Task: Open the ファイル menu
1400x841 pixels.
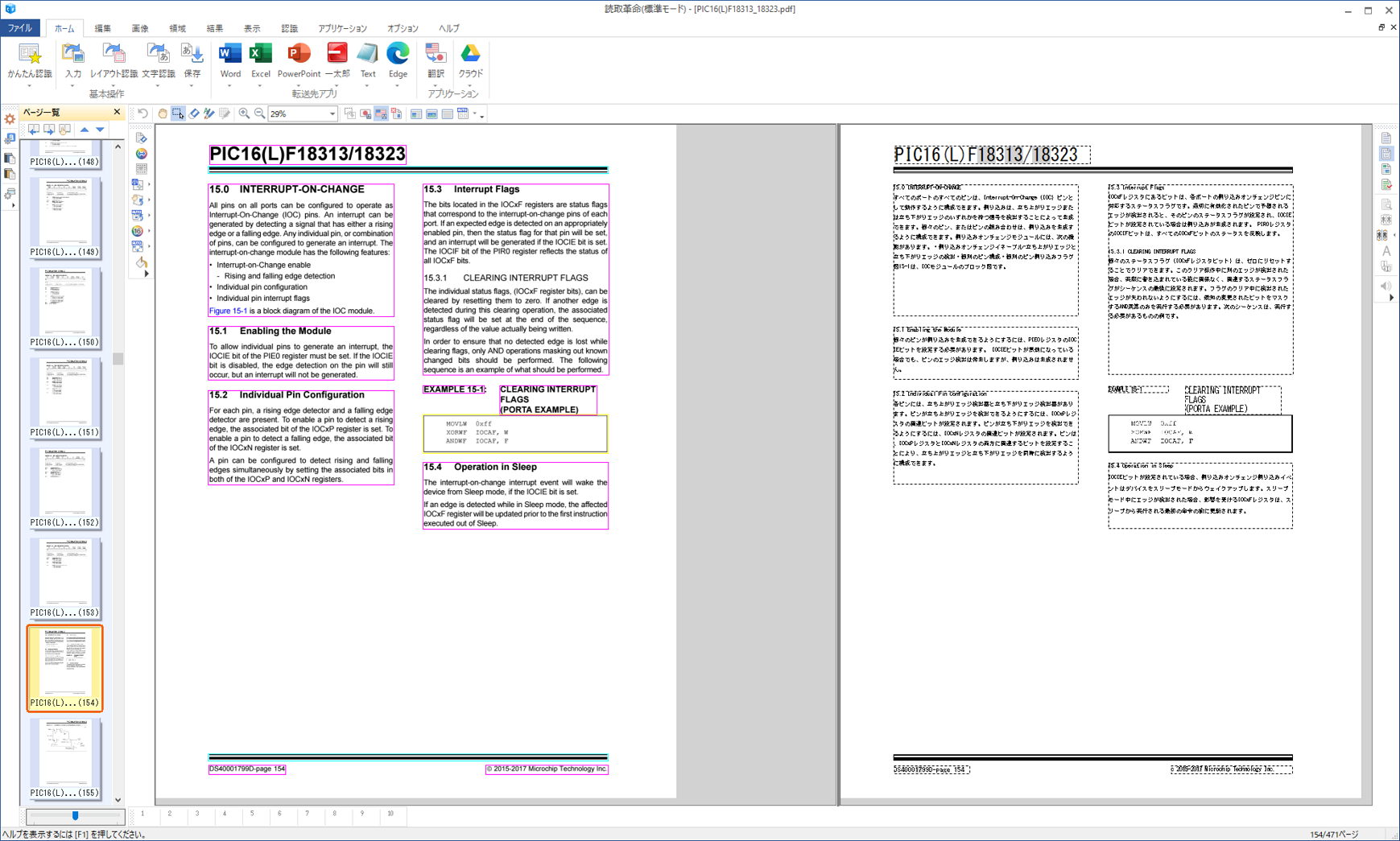Action: tap(20, 28)
